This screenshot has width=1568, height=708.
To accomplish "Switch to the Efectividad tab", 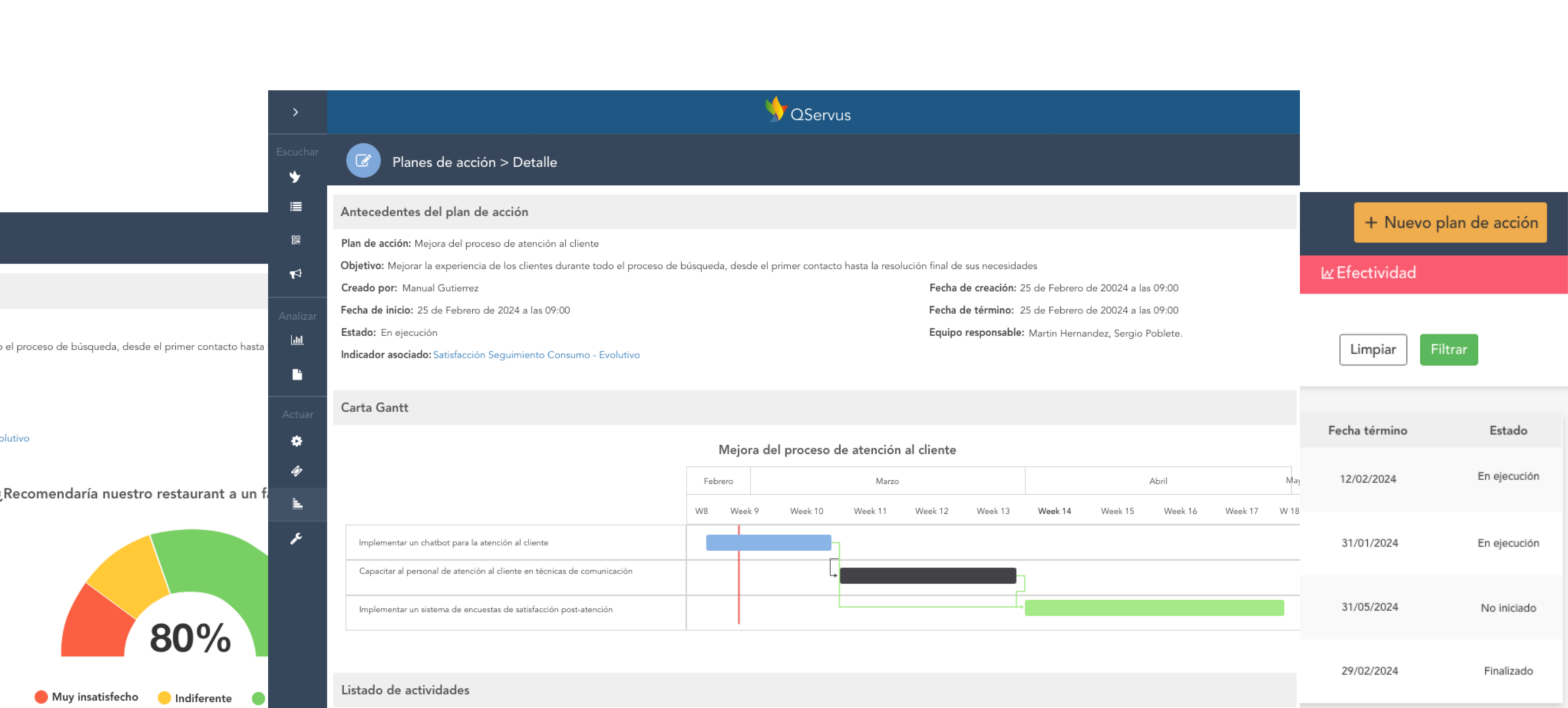I will point(1369,273).
